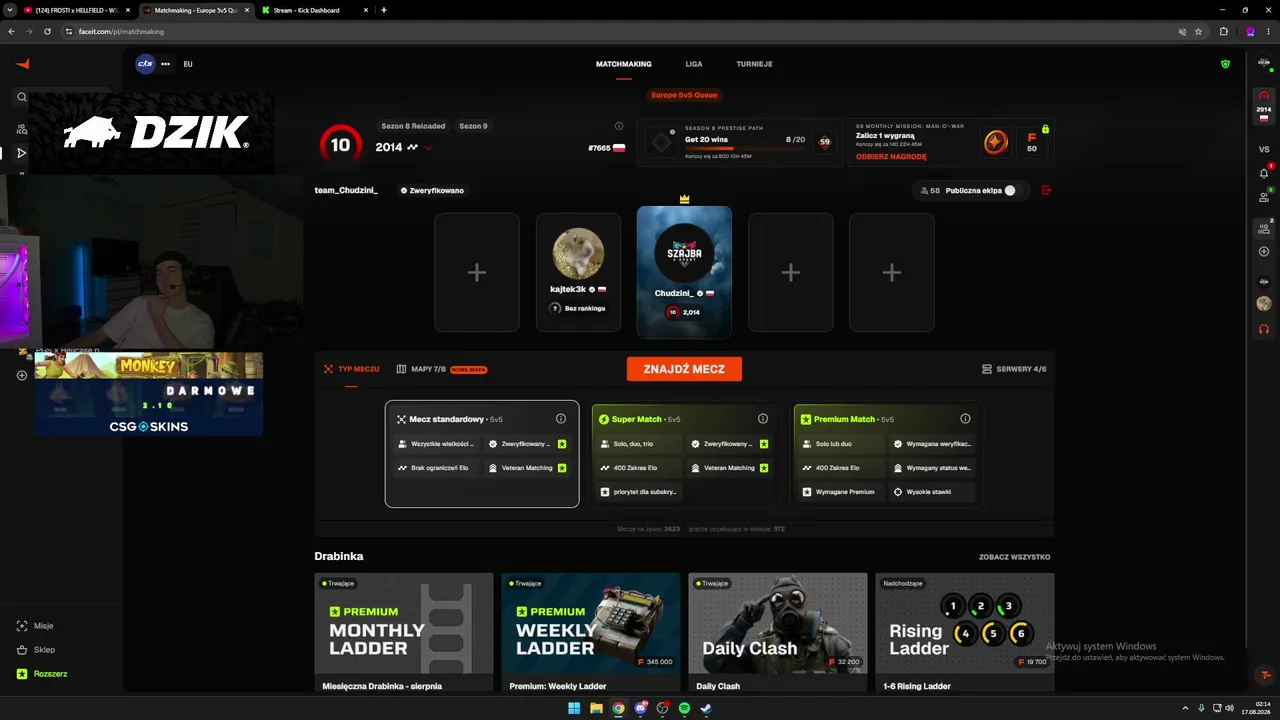Viewport: 1280px width, 720px height.
Task: Open the orange headset support icon
Action: tap(1264, 328)
